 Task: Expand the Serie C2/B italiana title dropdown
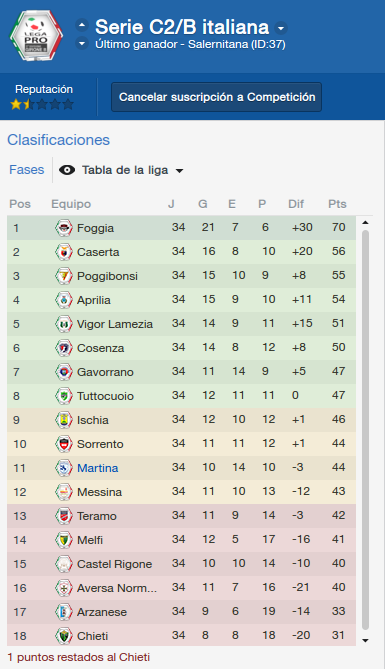click(x=281, y=29)
